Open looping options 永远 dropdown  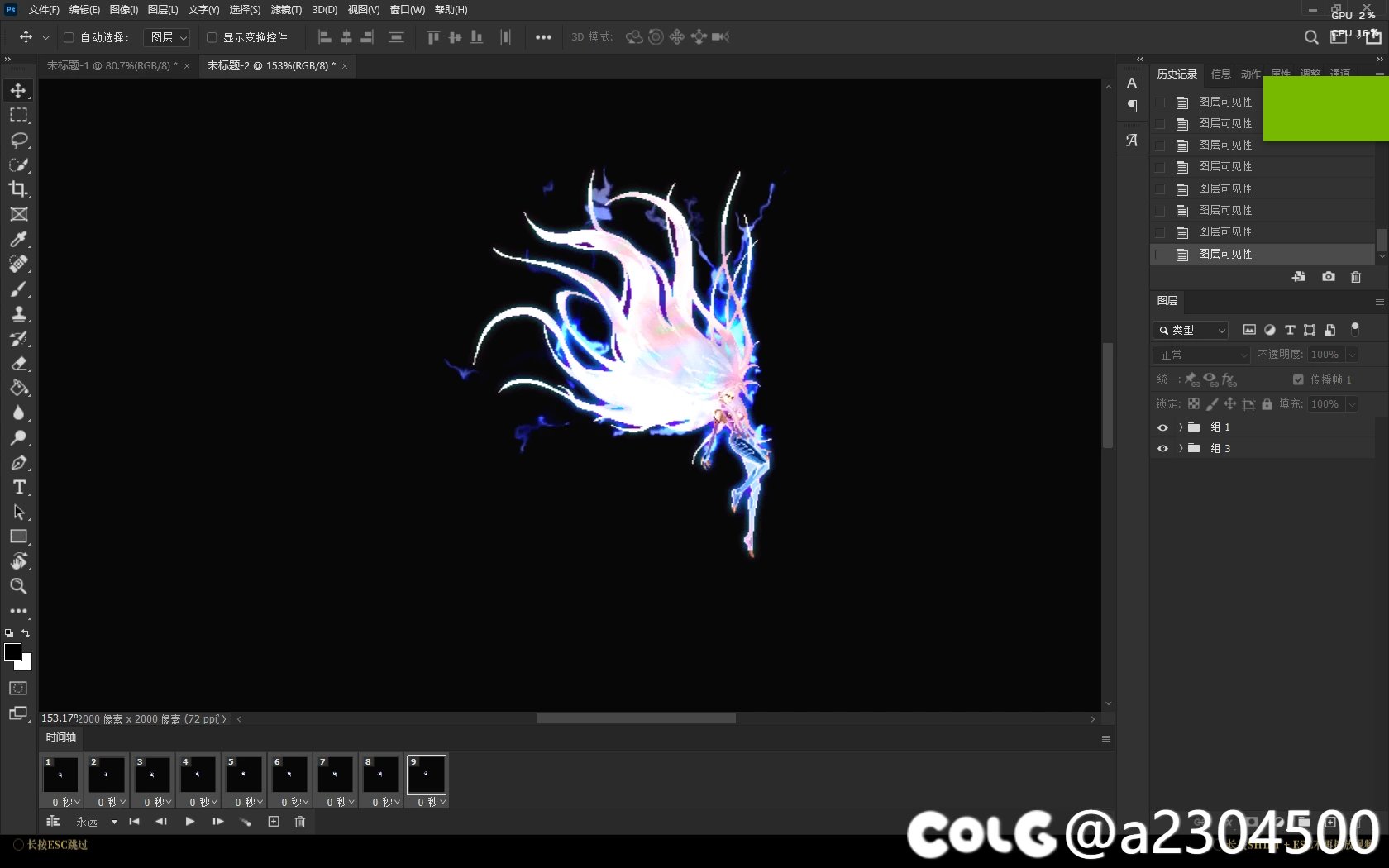point(96,822)
